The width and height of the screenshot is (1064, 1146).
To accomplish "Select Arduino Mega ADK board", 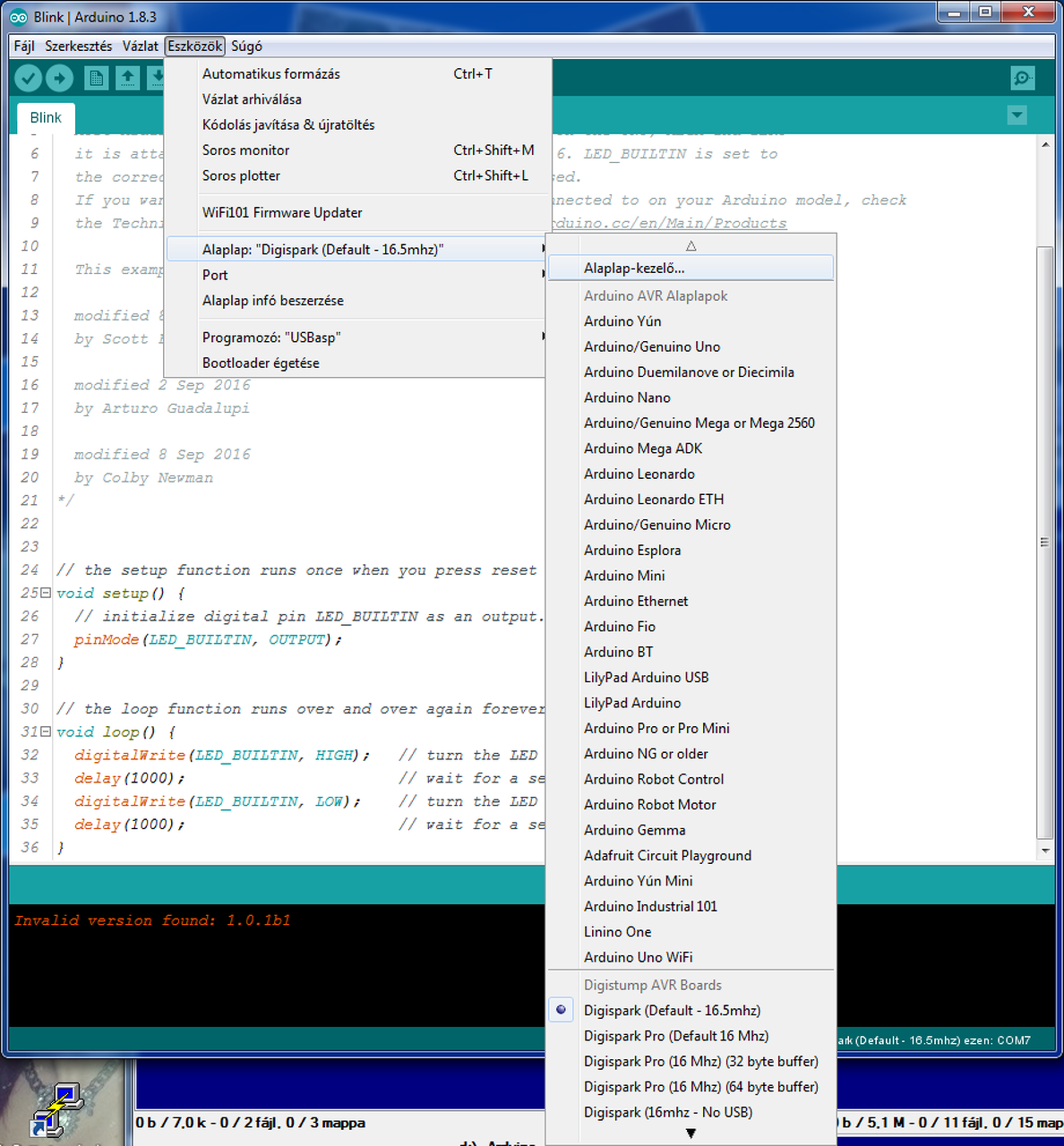I will click(x=690, y=448).
